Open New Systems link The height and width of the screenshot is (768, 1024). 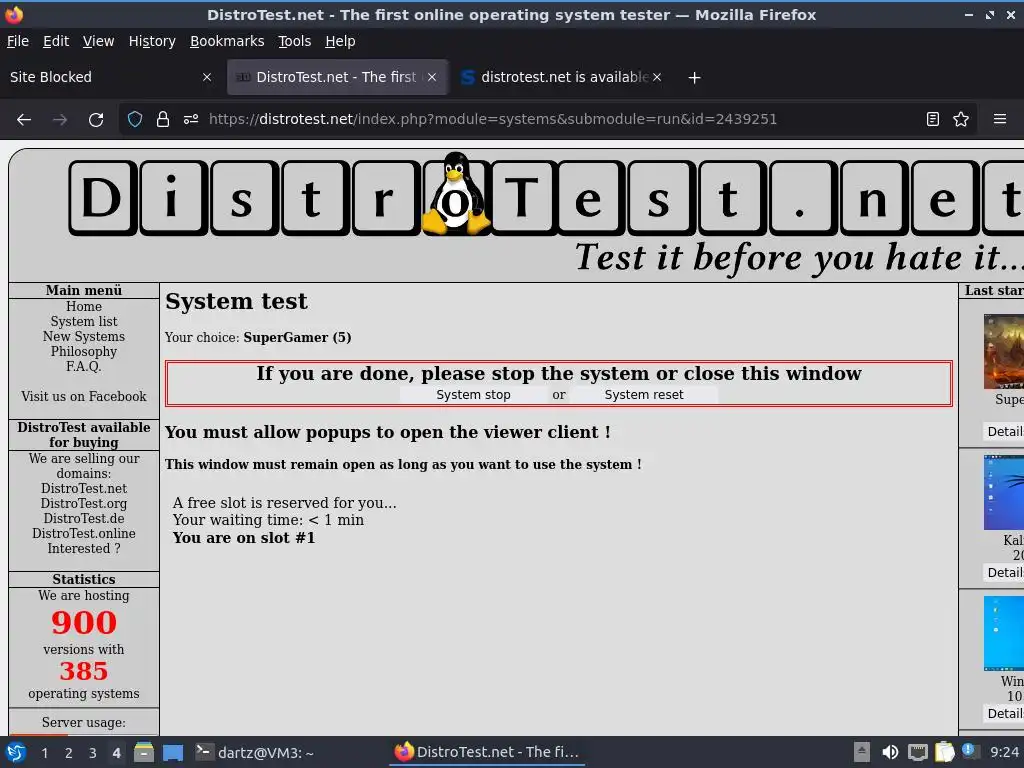click(84, 336)
